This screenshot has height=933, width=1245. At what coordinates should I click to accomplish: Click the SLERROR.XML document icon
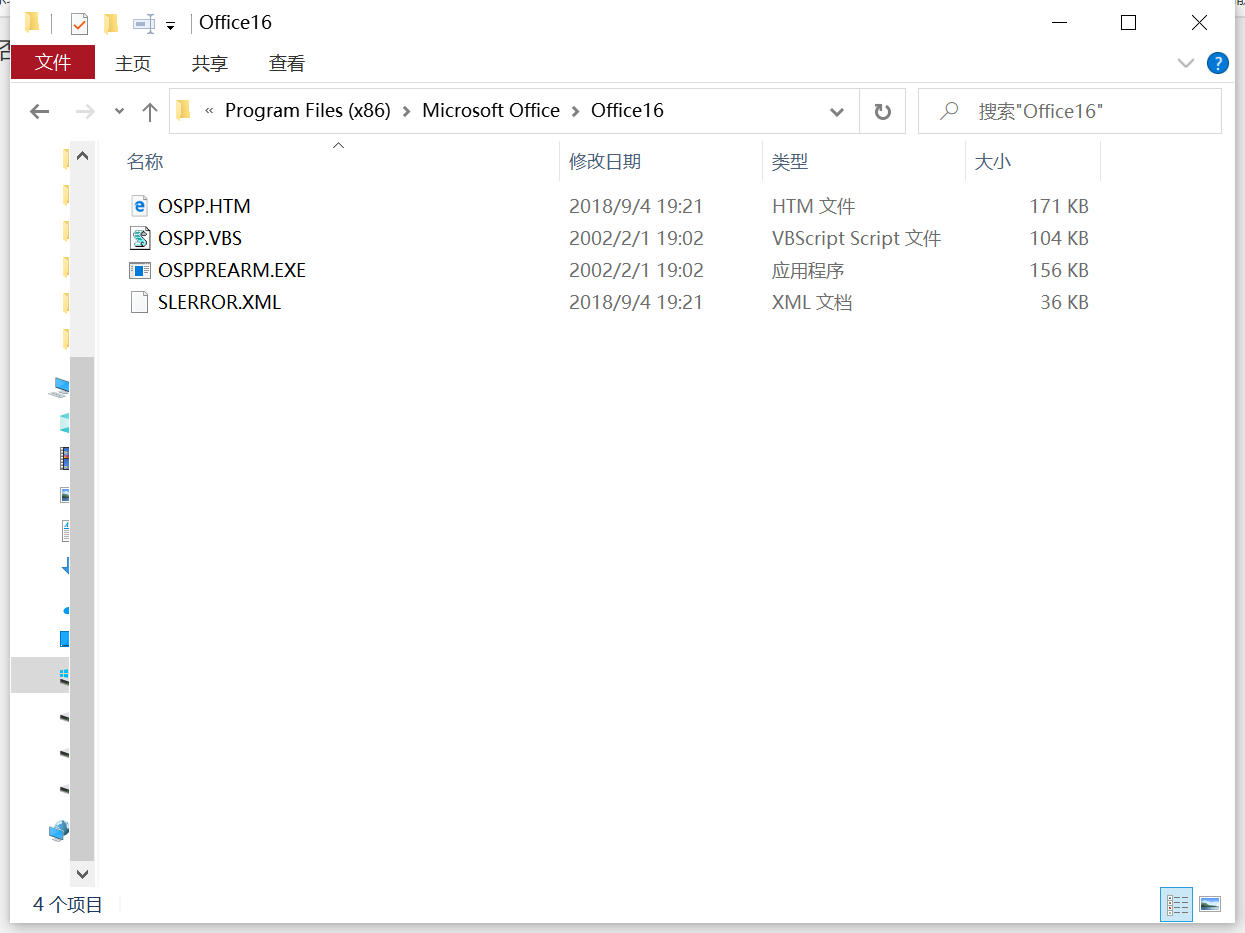[140, 302]
